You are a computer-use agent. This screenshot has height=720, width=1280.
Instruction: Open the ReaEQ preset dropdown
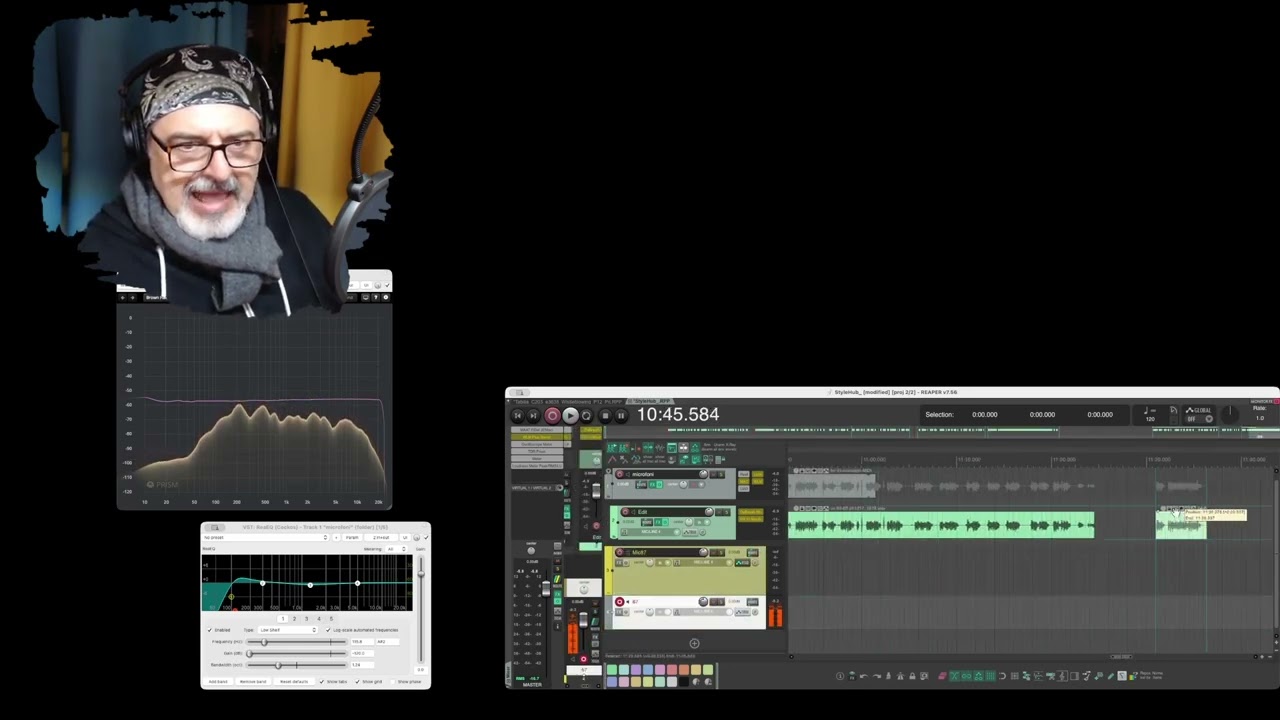(265, 537)
